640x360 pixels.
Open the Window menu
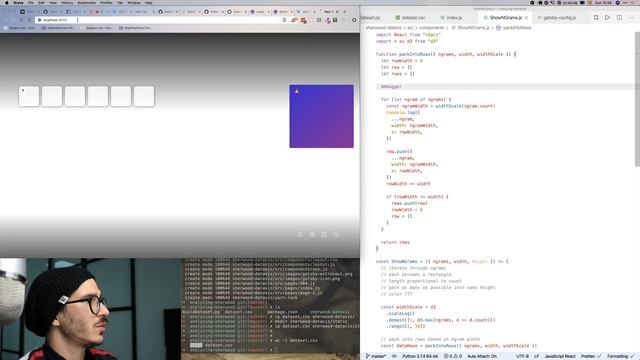point(134,2)
